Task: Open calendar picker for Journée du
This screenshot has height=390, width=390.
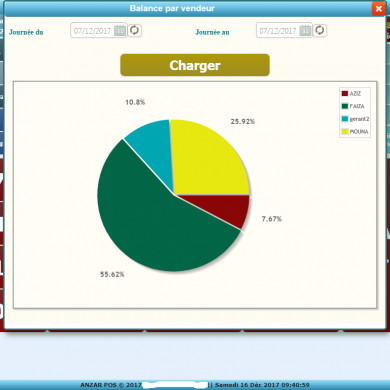Action: pos(120,31)
